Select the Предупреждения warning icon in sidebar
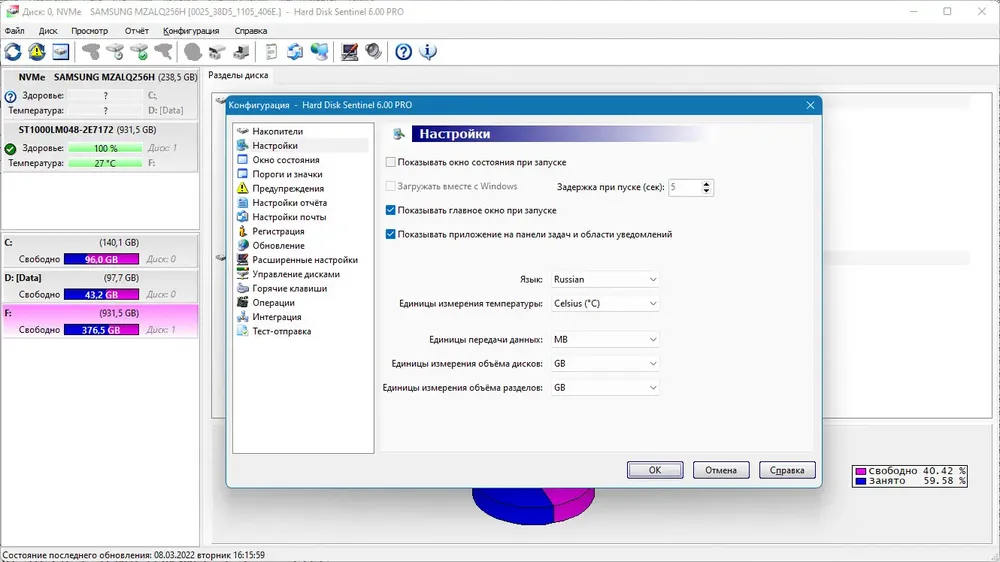1000x562 pixels. click(x=242, y=188)
